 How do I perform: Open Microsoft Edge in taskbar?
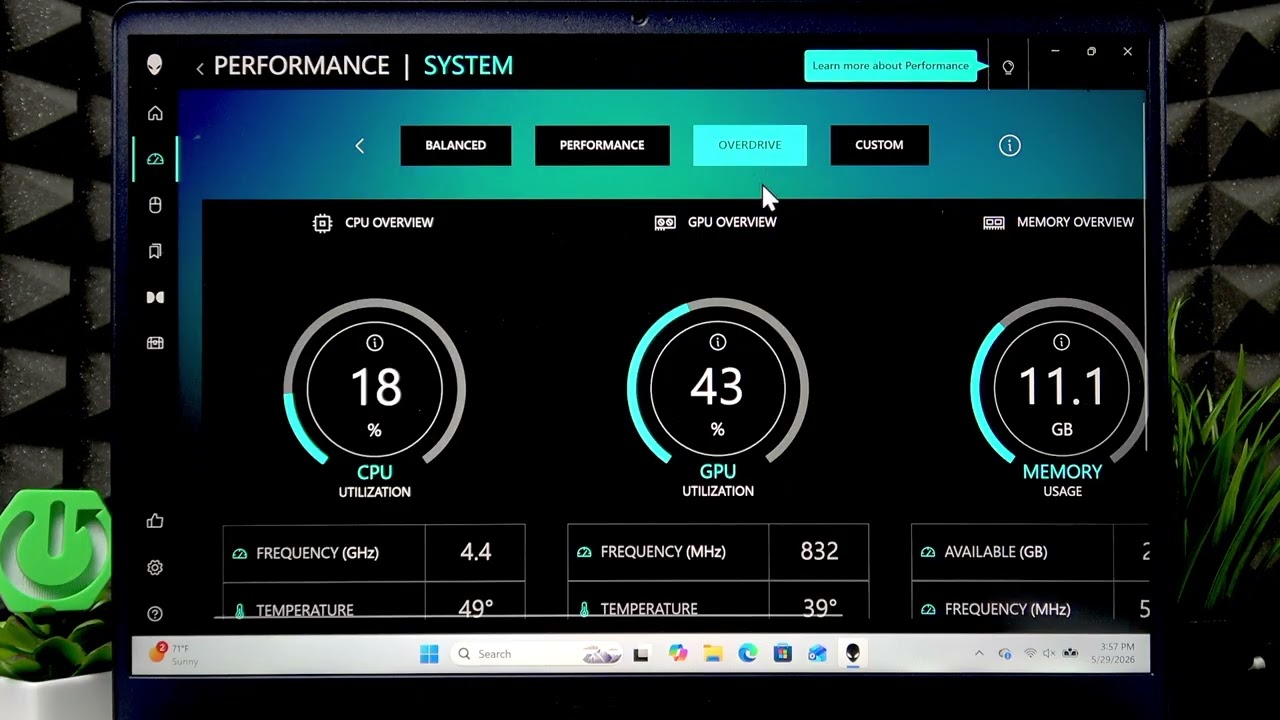tap(748, 654)
